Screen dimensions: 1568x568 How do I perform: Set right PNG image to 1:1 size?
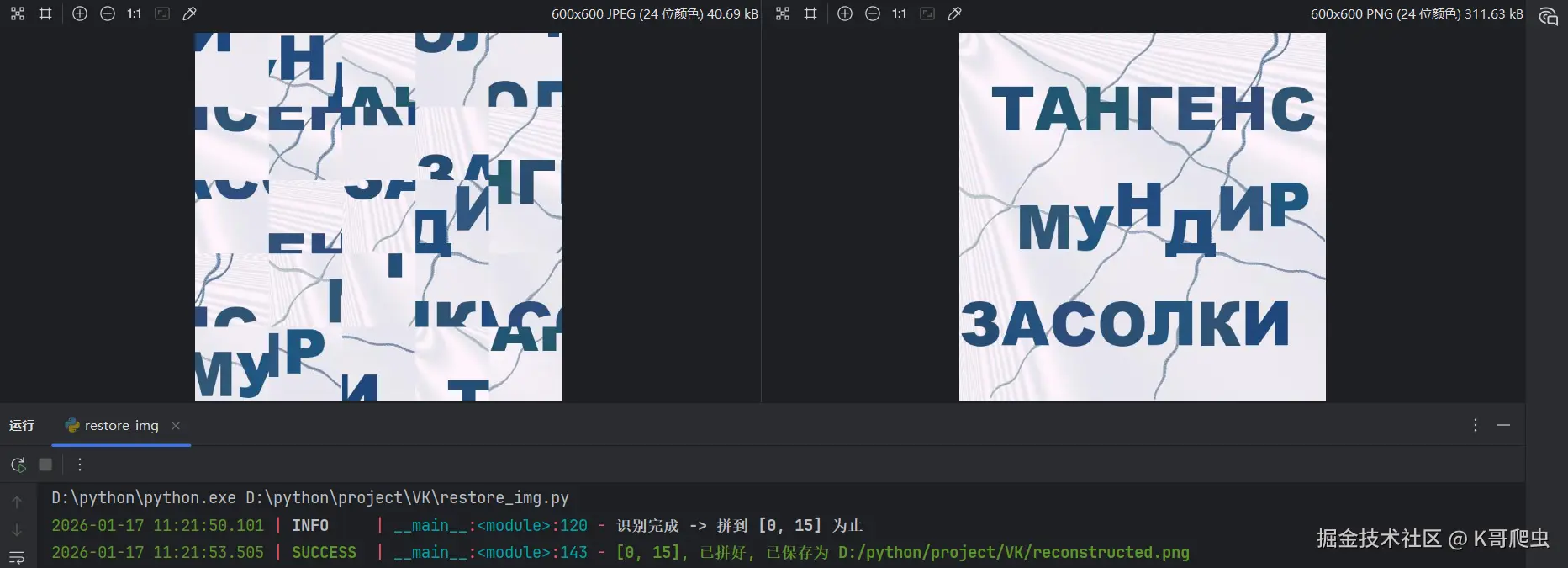[900, 13]
